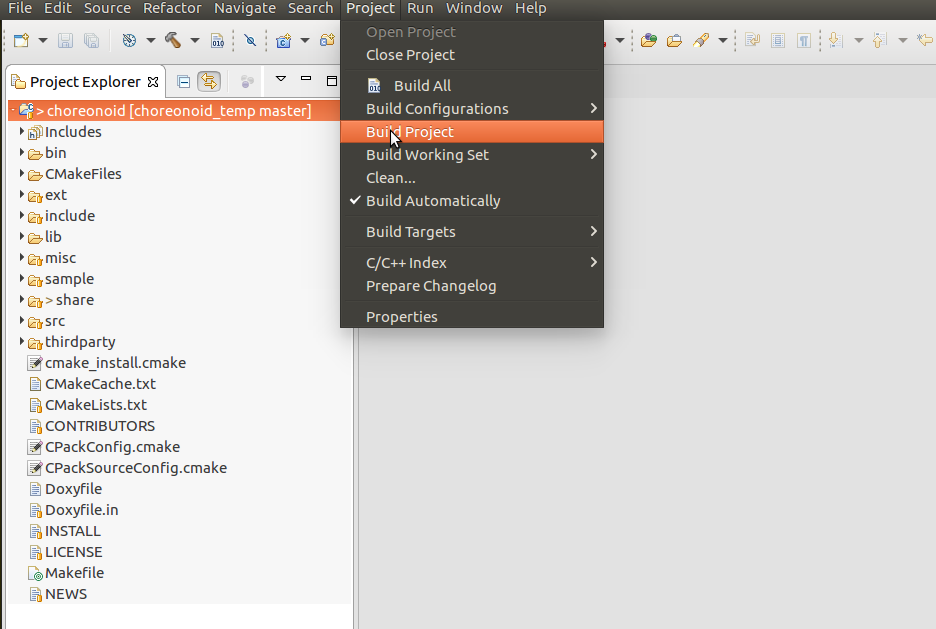Expand the src folder in tree
This screenshot has width=936, height=629.
tap(22, 321)
